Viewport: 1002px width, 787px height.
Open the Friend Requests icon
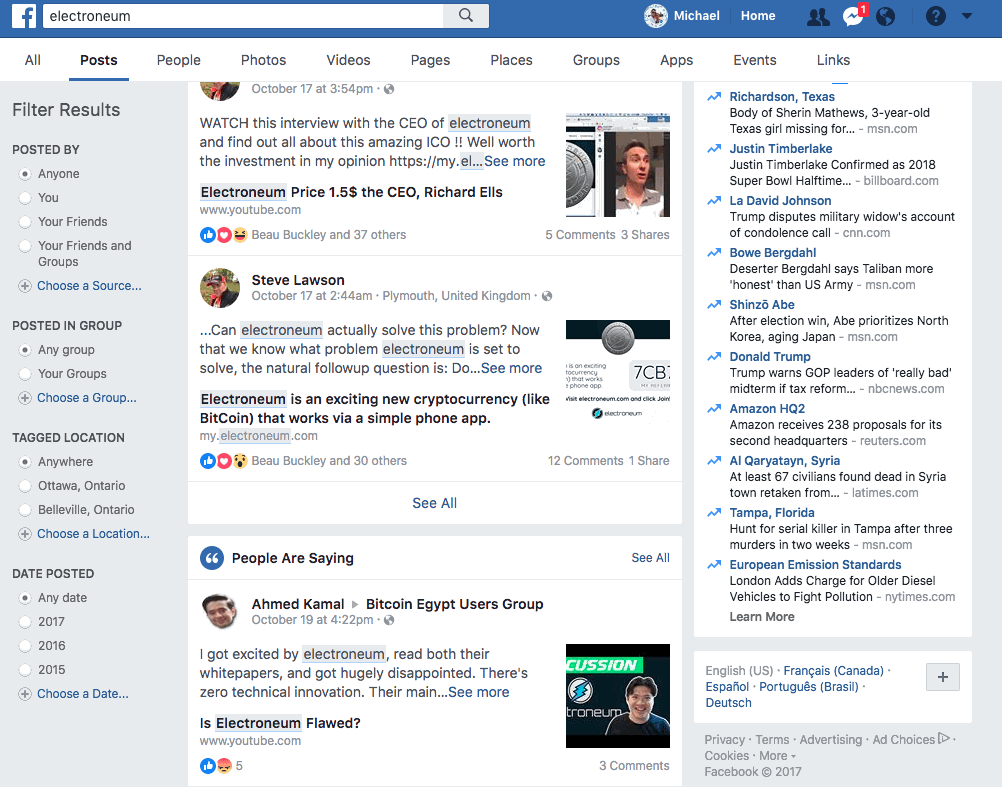tap(818, 17)
